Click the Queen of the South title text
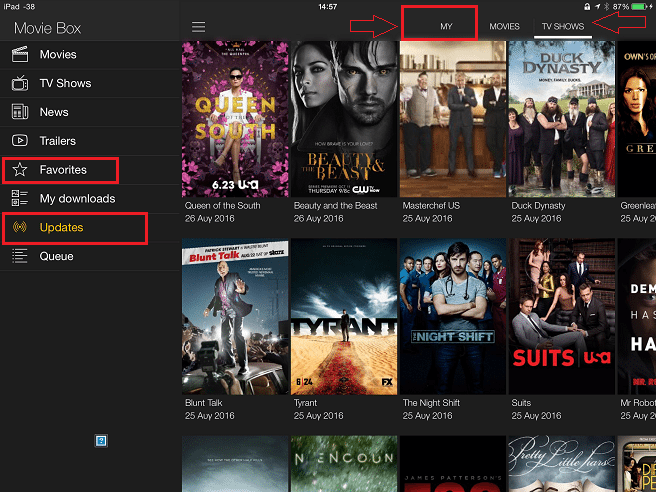Viewport: 656px width, 492px height. tap(223, 205)
